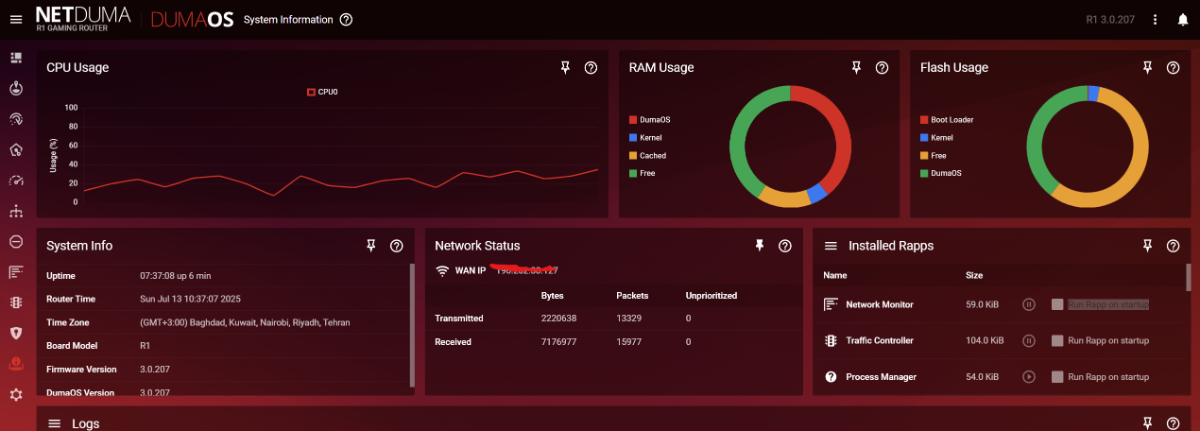1200x431 pixels.
Task: Start the Process Manager Rapp
Action: coord(1028,377)
